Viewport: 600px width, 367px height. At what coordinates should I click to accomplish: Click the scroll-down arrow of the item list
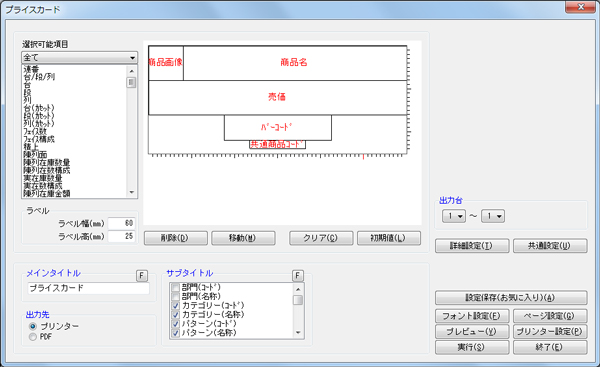pyautogui.click(x=132, y=192)
